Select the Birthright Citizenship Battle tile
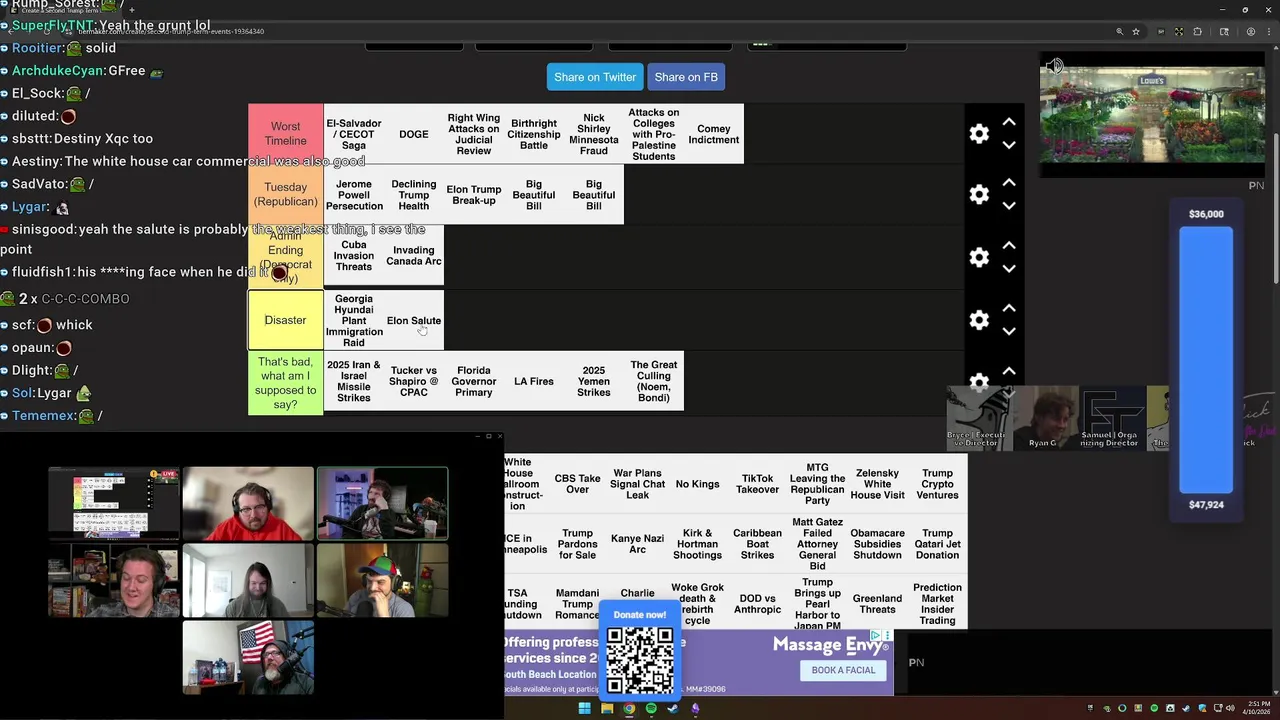The width and height of the screenshot is (1280, 720). pyautogui.click(x=534, y=134)
